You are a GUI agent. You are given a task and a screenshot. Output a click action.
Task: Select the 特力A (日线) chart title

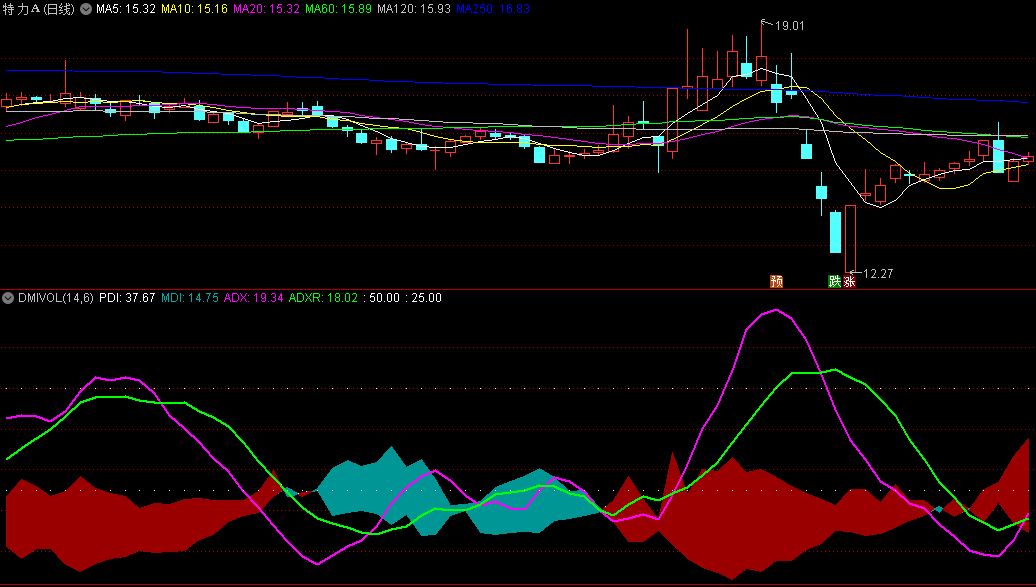coord(38,9)
